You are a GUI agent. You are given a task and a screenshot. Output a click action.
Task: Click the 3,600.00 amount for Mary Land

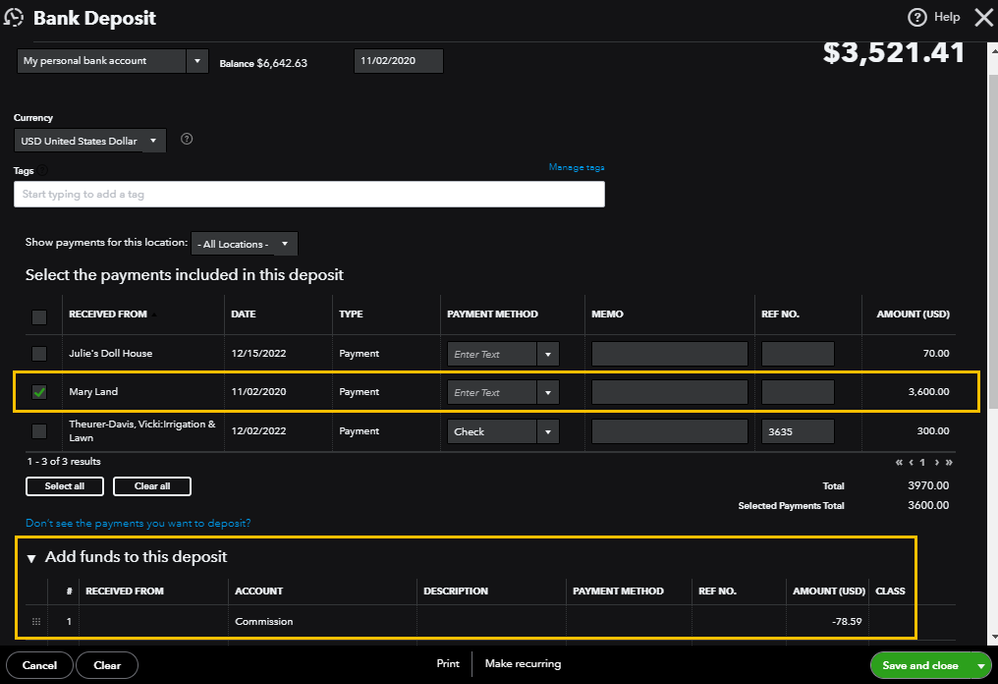(929, 392)
